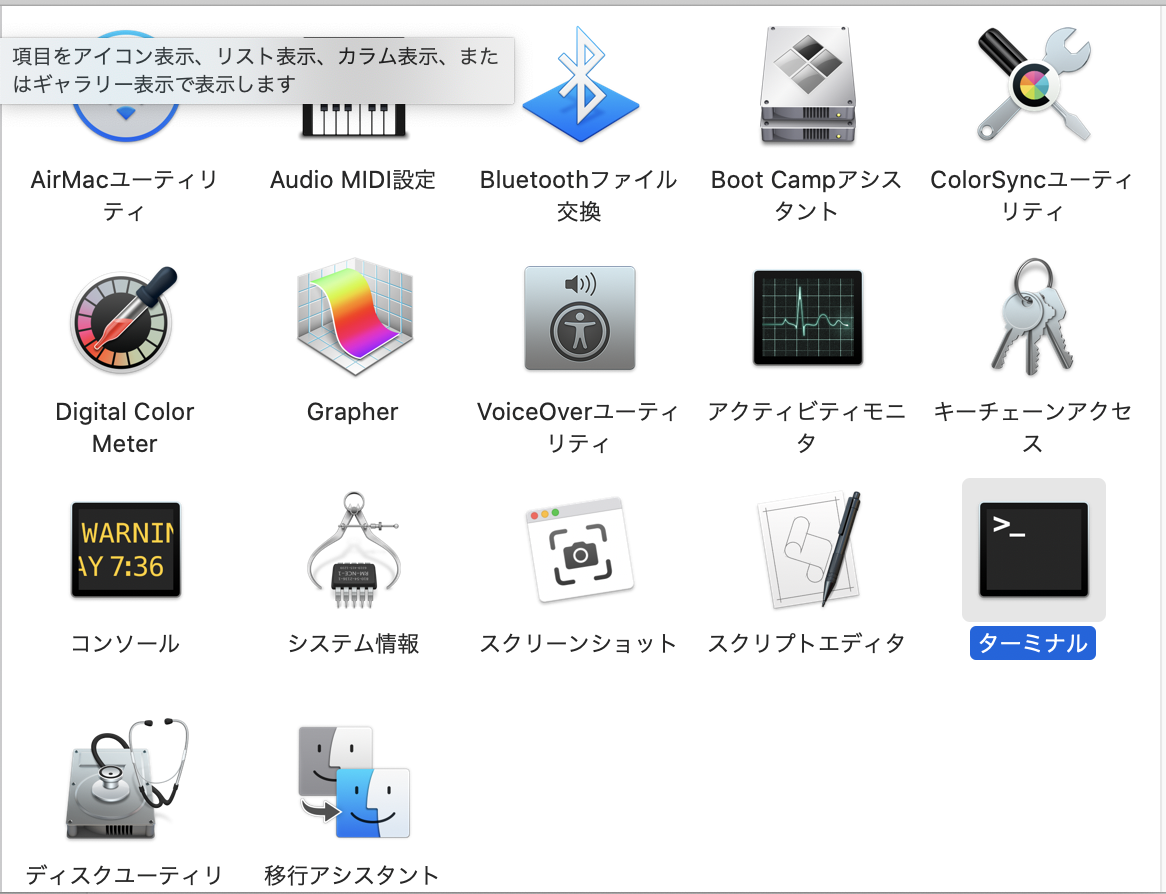Select the スクリプトエディタ app icon
Viewport: 1166px width, 894px height.
(x=809, y=550)
